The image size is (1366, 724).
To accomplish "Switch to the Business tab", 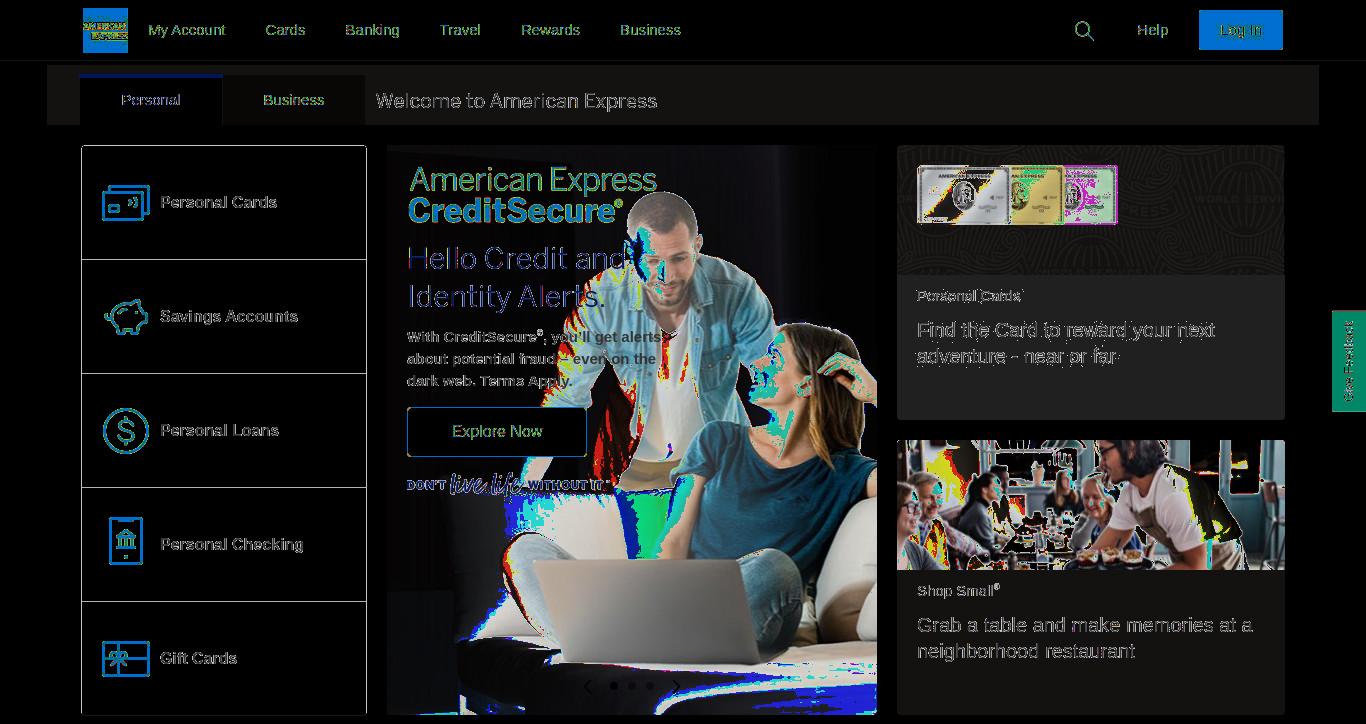I will pos(293,100).
